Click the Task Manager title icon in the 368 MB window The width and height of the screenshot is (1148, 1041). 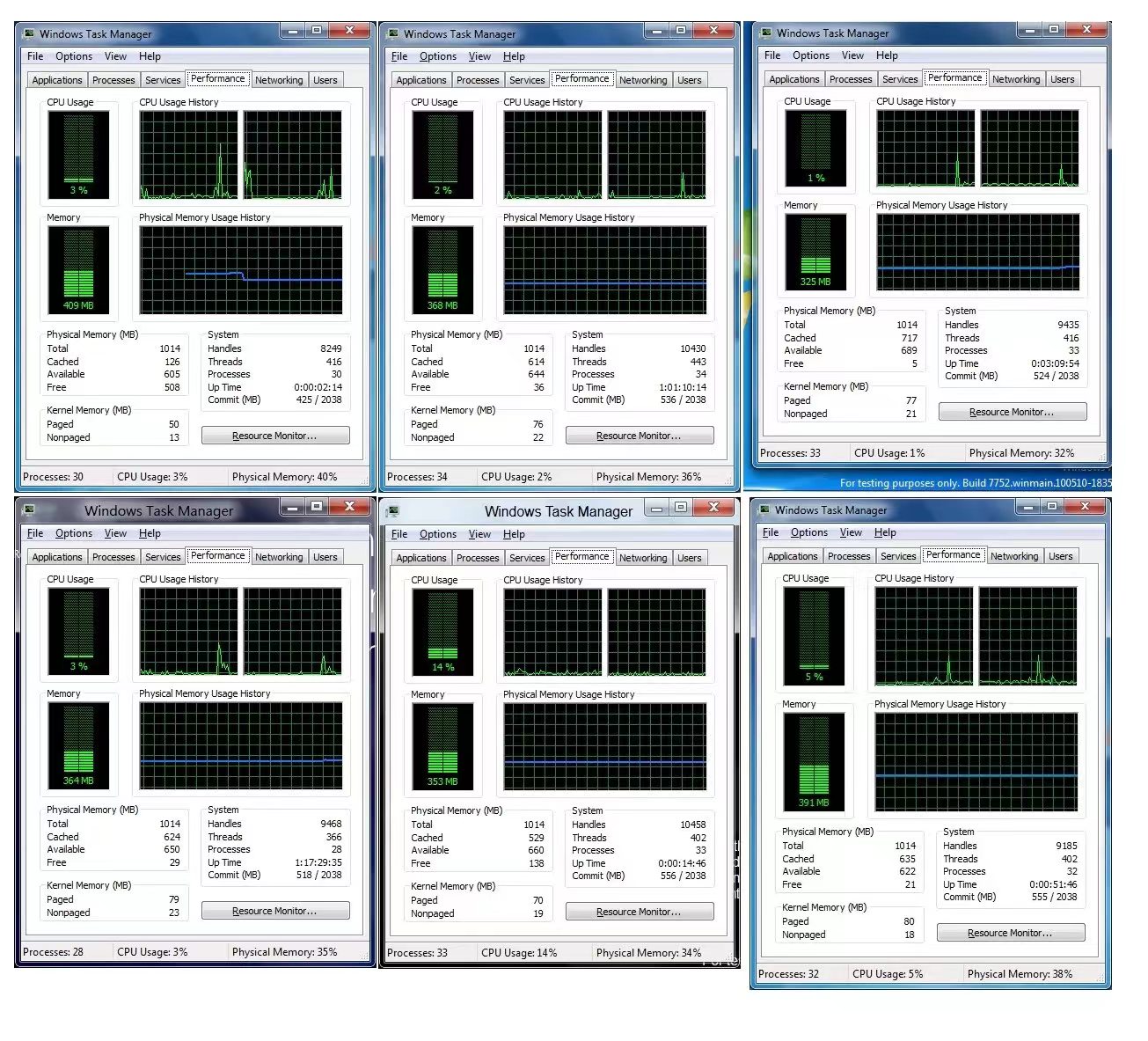tap(392, 33)
